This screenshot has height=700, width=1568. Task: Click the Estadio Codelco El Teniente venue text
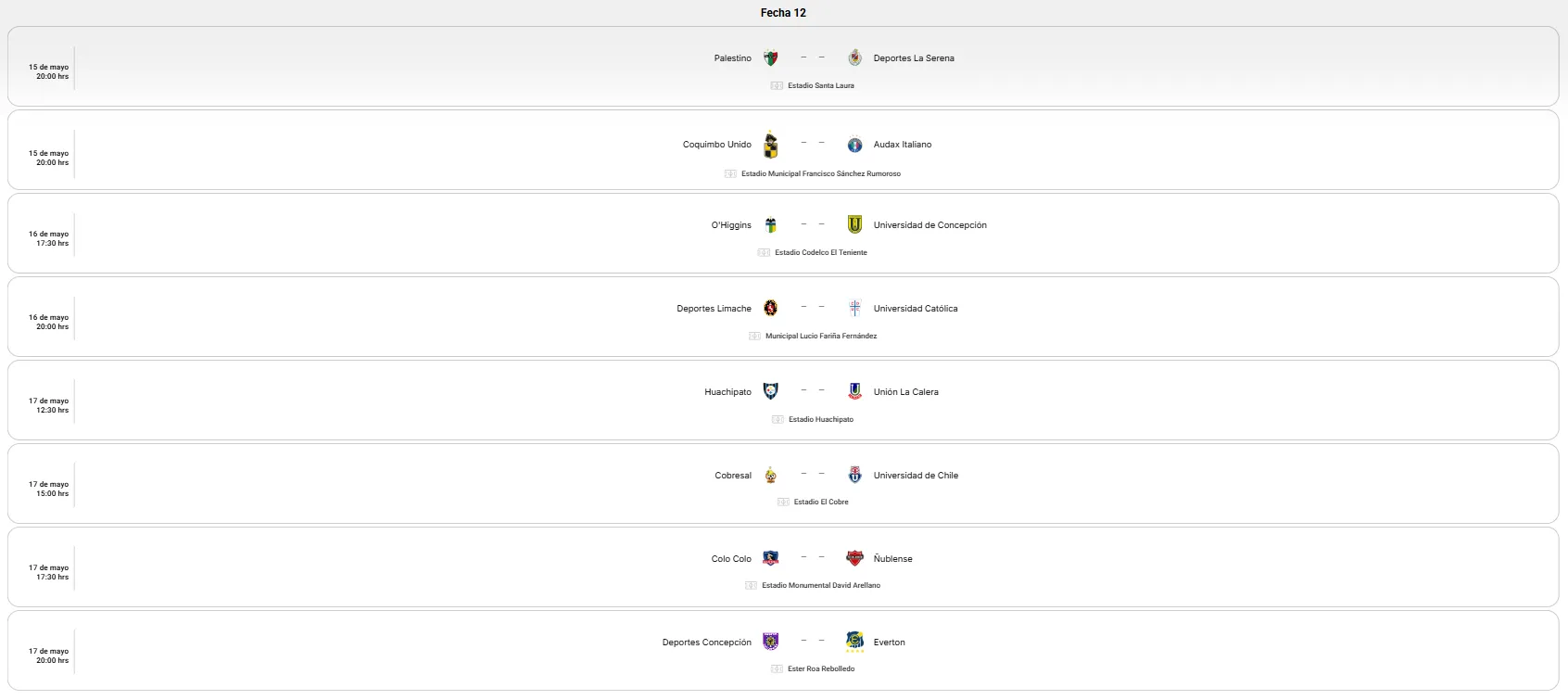point(821,252)
